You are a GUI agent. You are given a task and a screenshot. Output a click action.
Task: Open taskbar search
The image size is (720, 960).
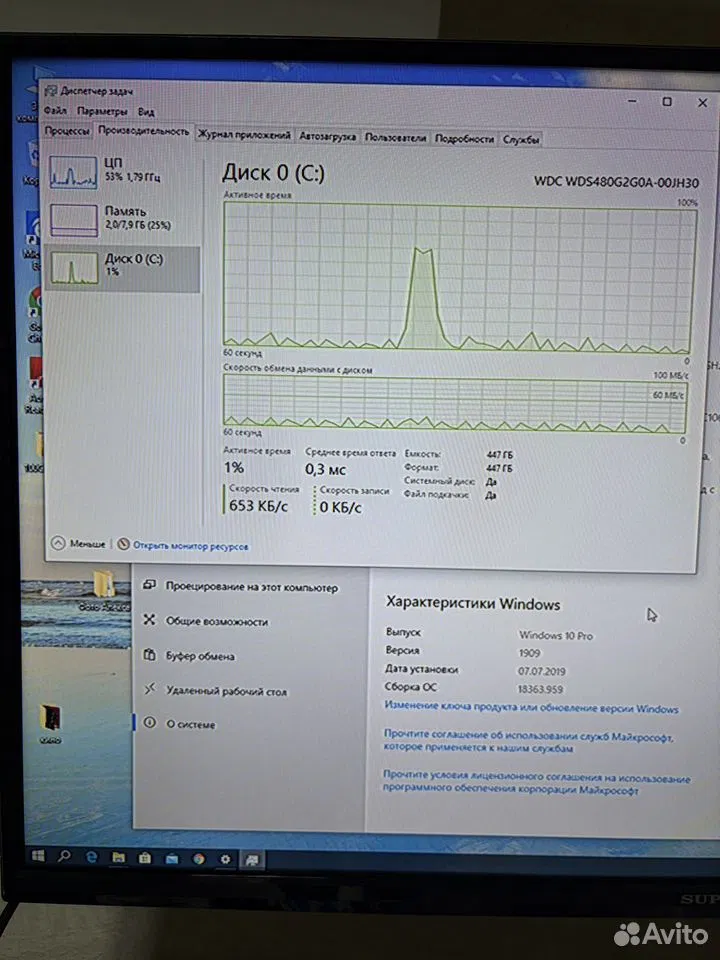(x=64, y=856)
